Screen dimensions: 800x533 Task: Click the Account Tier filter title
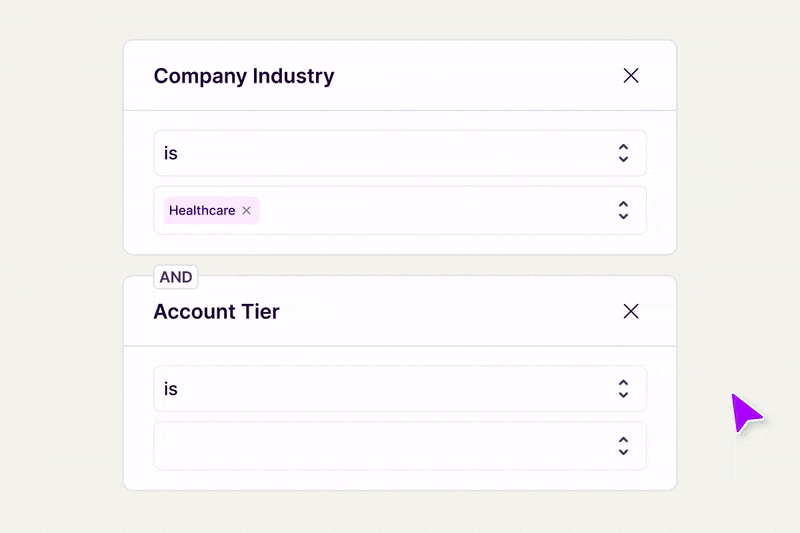pos(217,312)
